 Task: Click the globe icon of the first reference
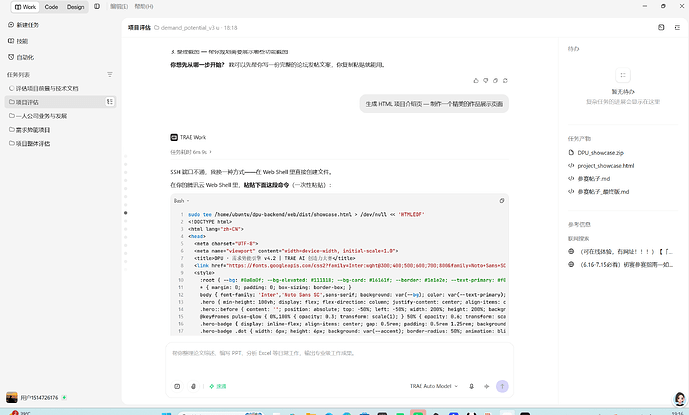coord(571,251)
